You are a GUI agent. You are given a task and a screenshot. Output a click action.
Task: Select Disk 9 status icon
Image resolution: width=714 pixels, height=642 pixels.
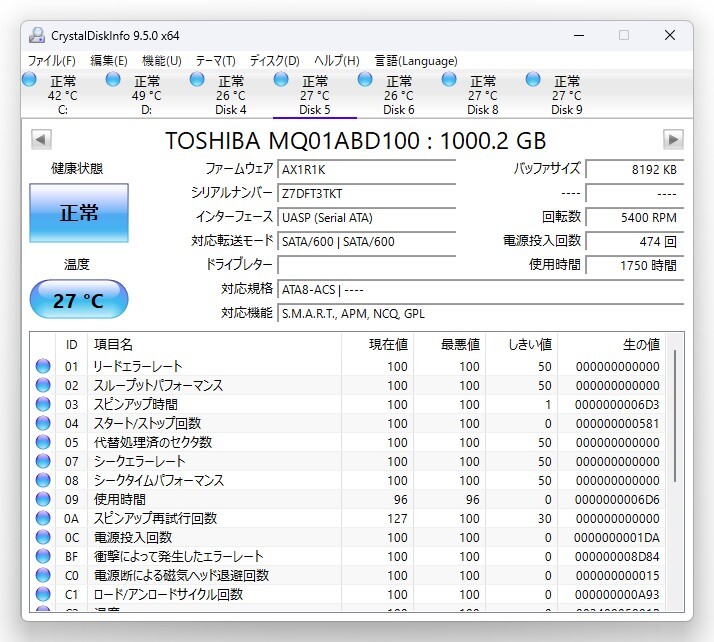533,79
